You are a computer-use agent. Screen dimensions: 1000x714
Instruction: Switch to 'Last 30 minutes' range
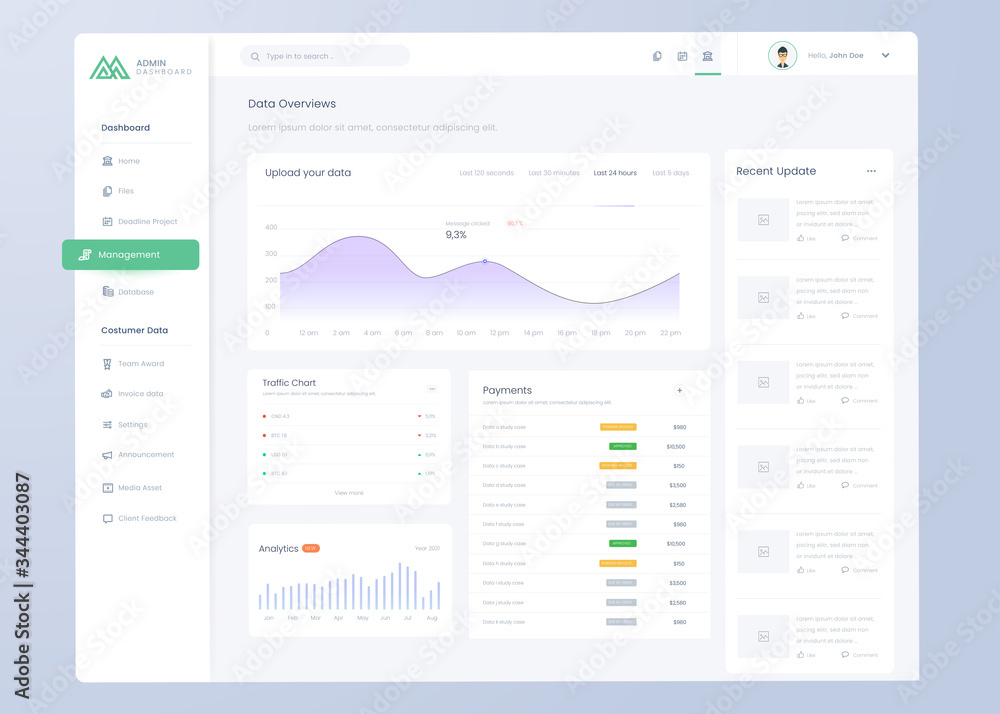[x=554, y=173]
